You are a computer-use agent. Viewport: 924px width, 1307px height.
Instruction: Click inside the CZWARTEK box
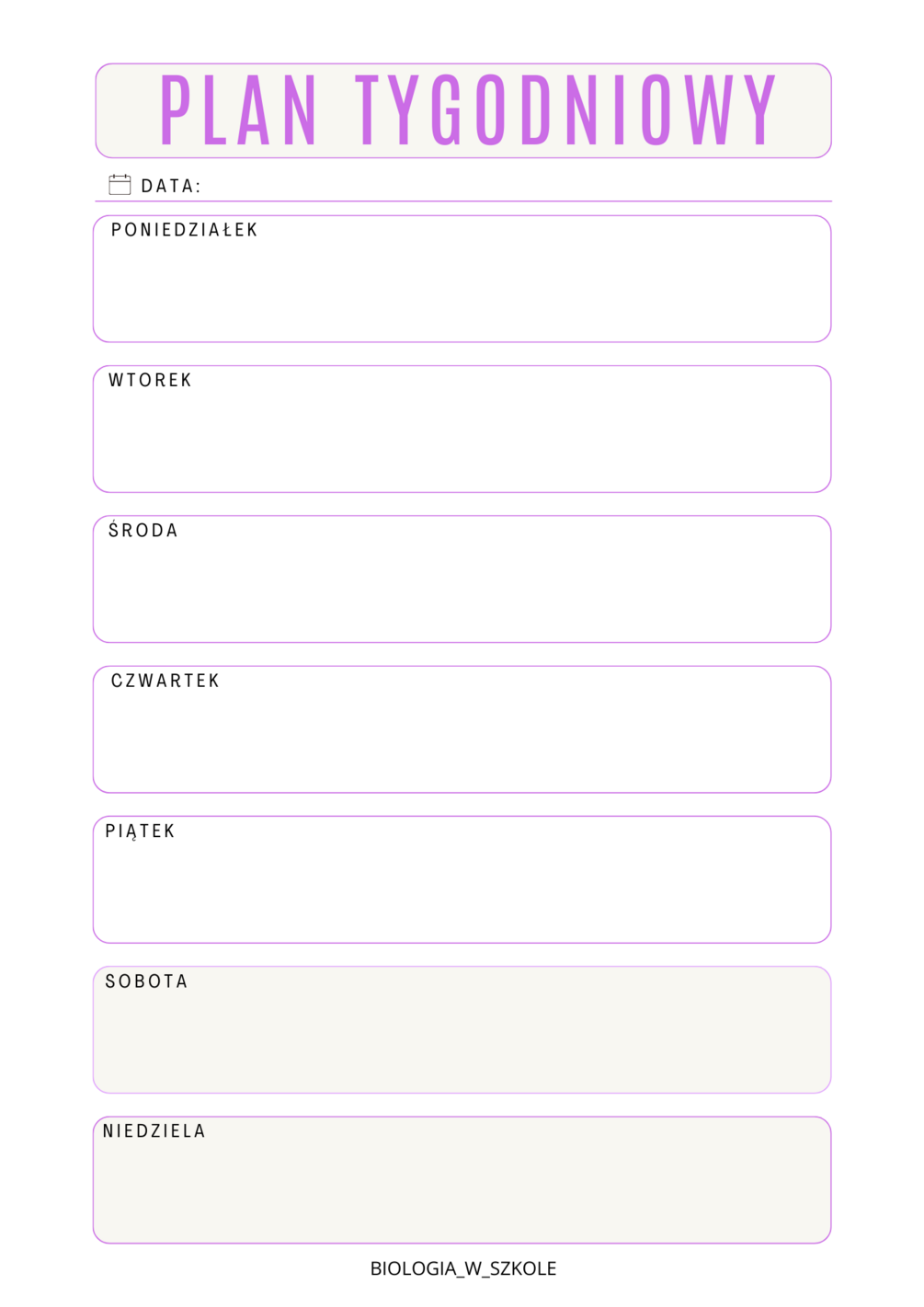(462, 729)
